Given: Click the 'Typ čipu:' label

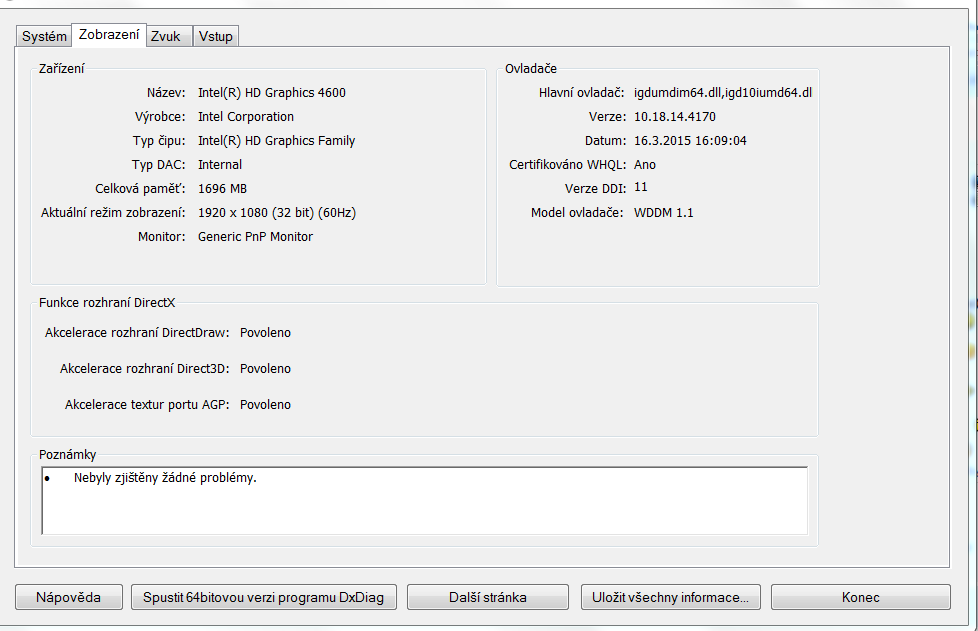Looking at the screenshot, I should click(x=159, y=141).
